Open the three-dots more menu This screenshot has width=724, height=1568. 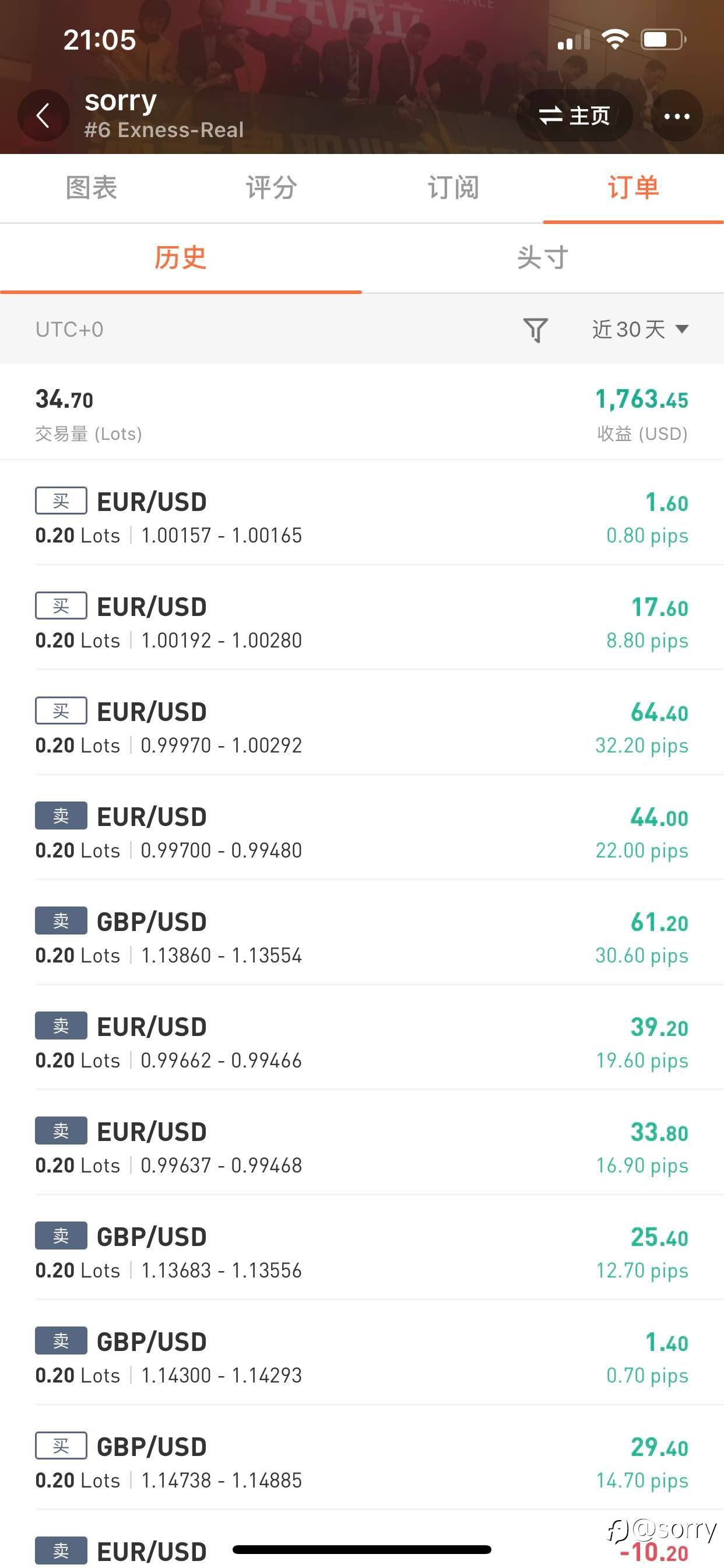point(677,116)
